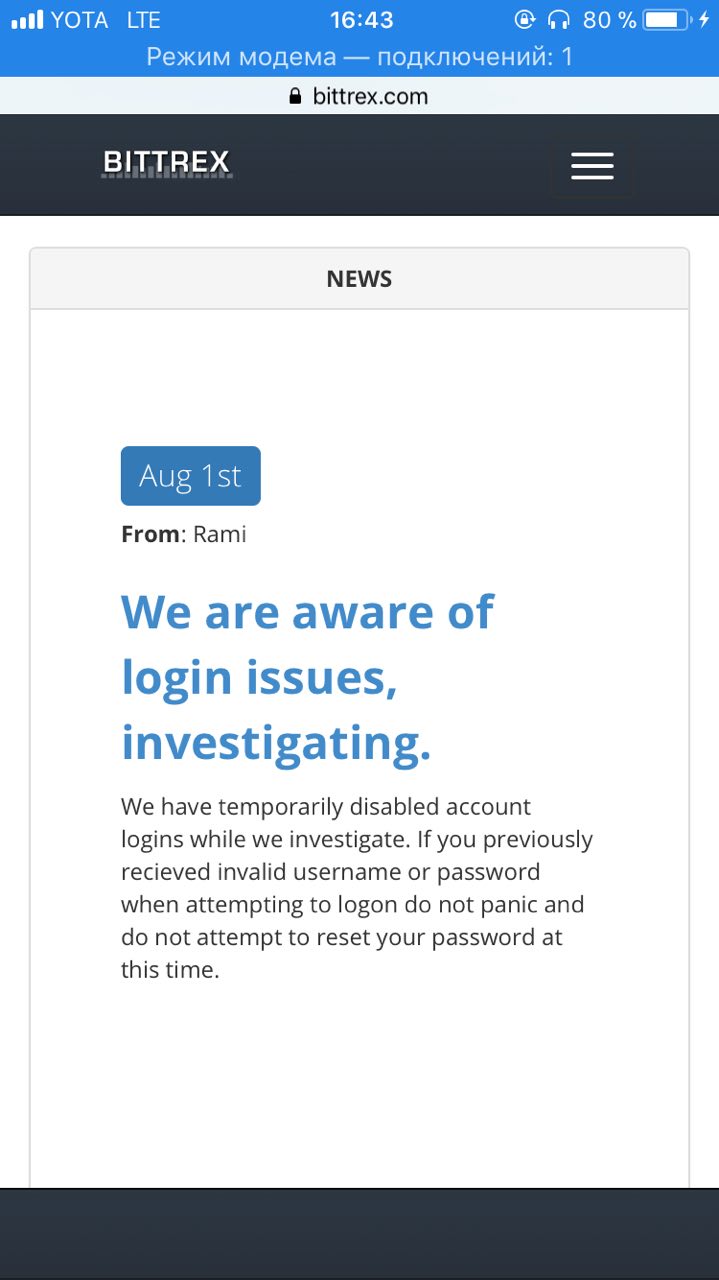Tap the YOTA carrier label
This screenshot has width=719, height=1280.
79,20
